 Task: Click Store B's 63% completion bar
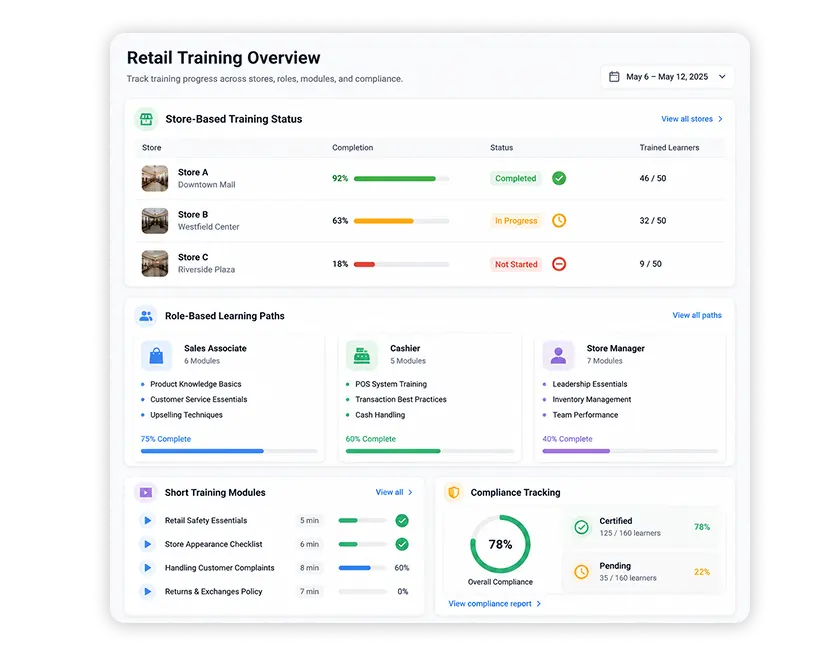[x=401, y=221]
